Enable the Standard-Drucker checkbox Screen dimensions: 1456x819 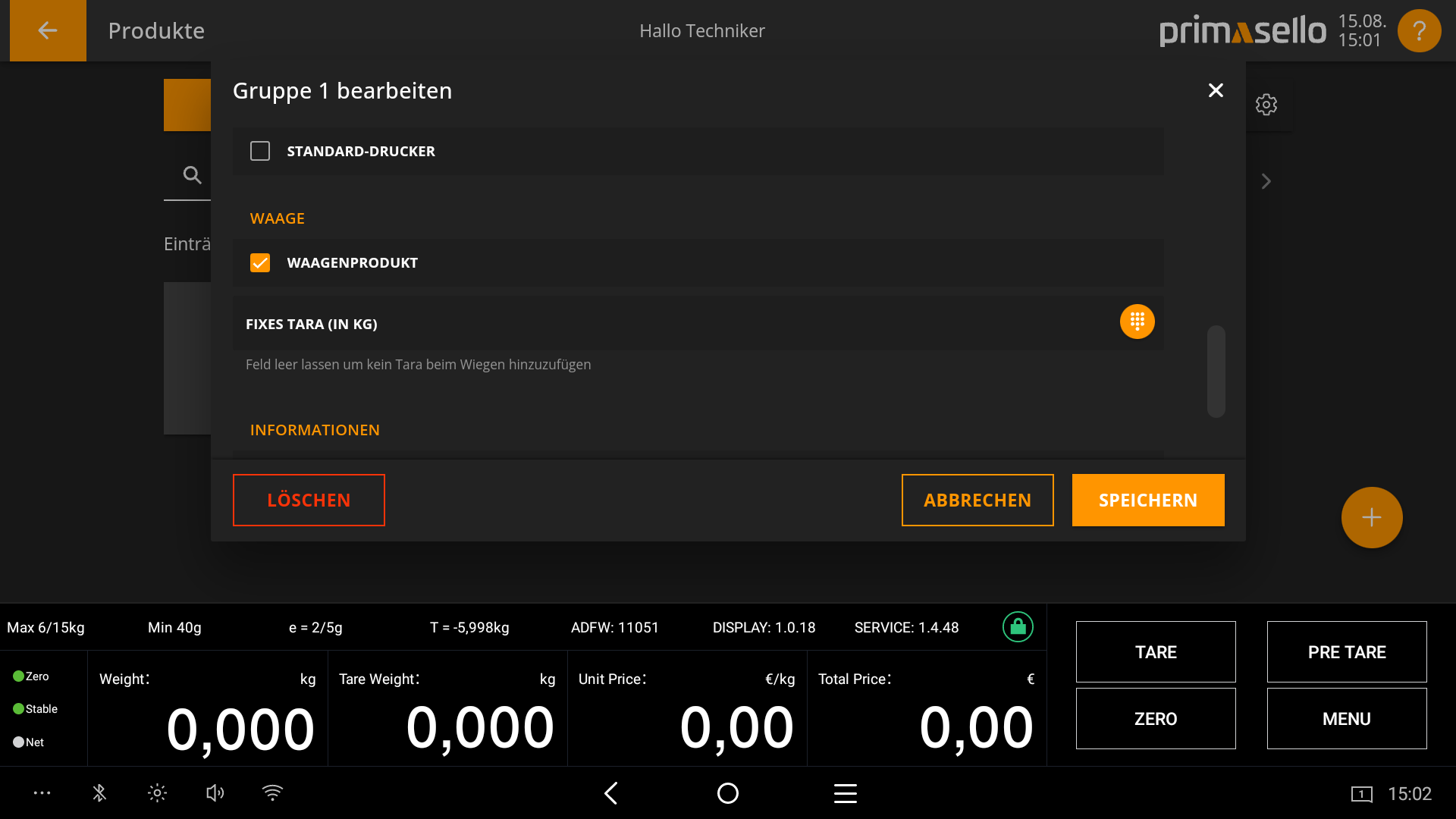point(260,151)
